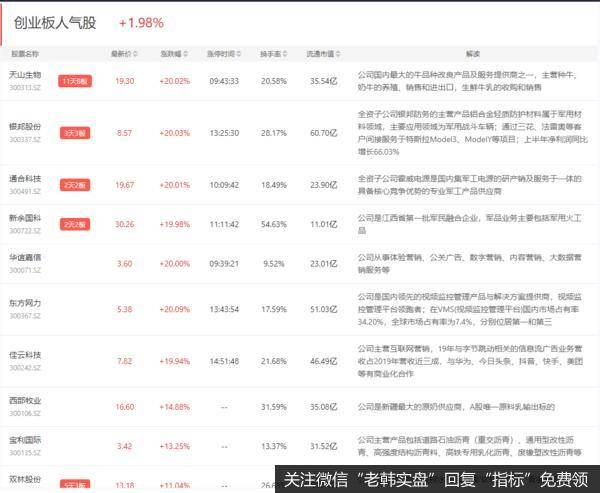Click the change value +20.02%

(174, 81)
